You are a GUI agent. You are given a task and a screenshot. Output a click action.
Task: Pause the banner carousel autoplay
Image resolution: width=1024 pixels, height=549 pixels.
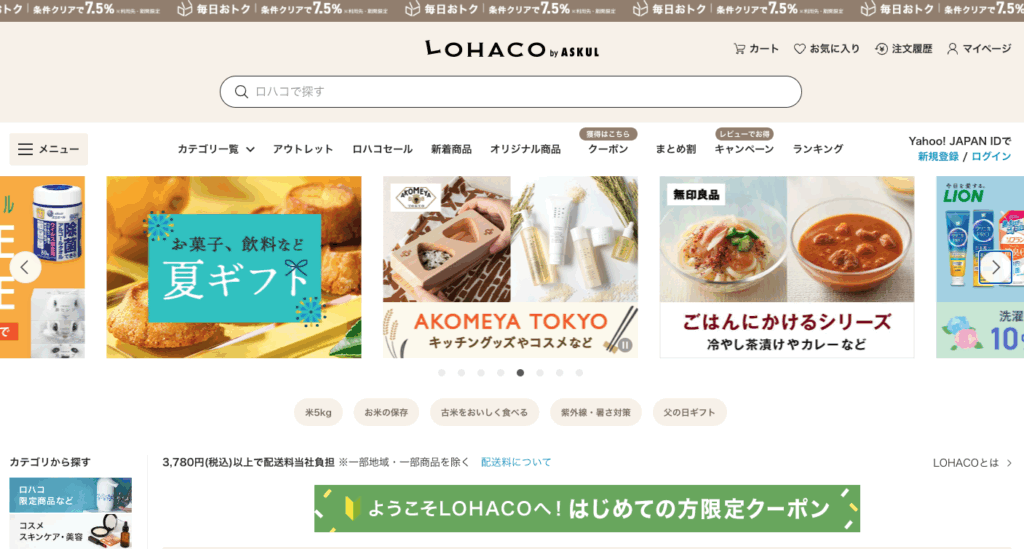(x=624, y=345)
